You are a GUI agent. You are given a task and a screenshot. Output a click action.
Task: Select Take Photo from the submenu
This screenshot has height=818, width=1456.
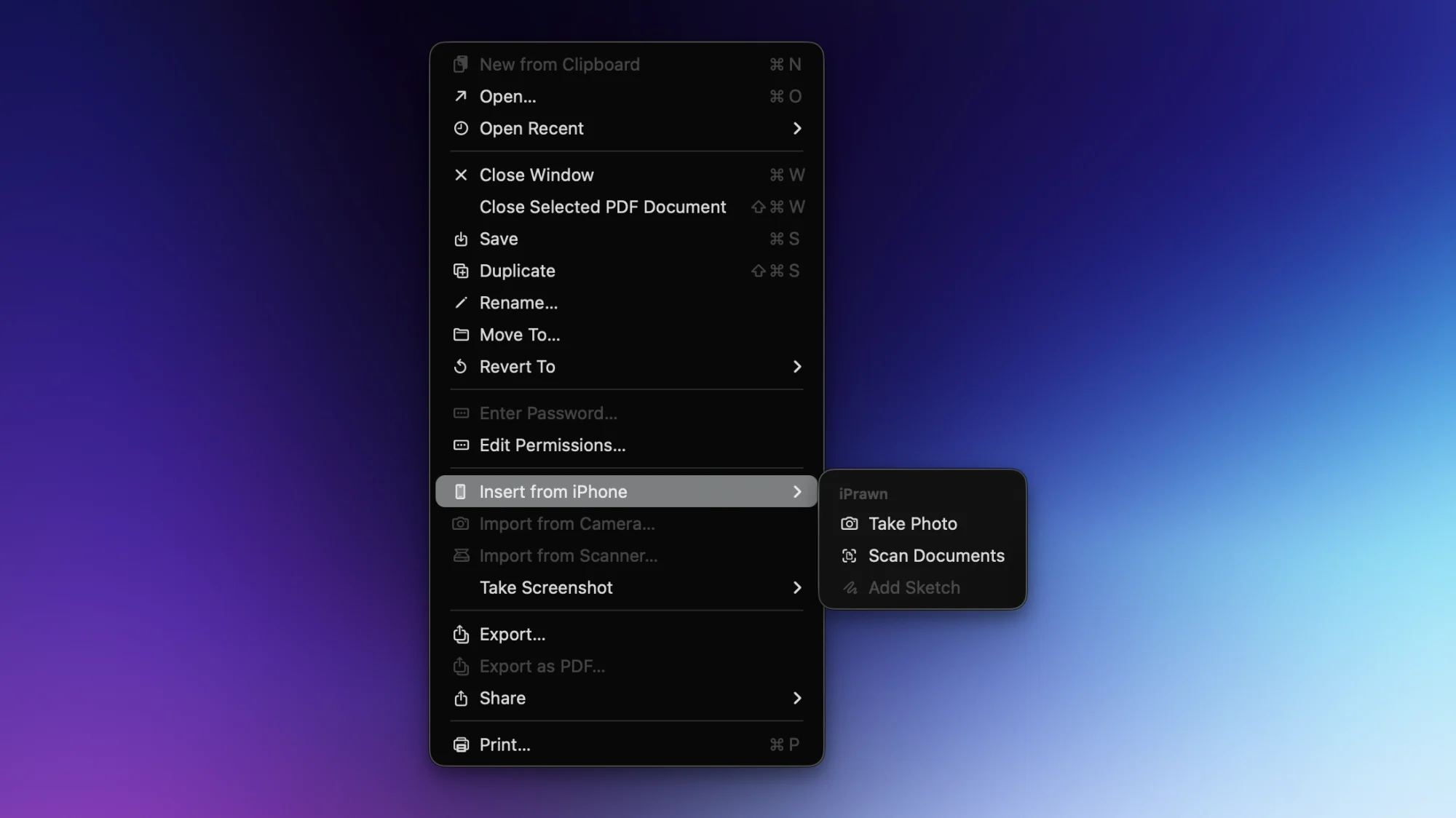[922, 524]
